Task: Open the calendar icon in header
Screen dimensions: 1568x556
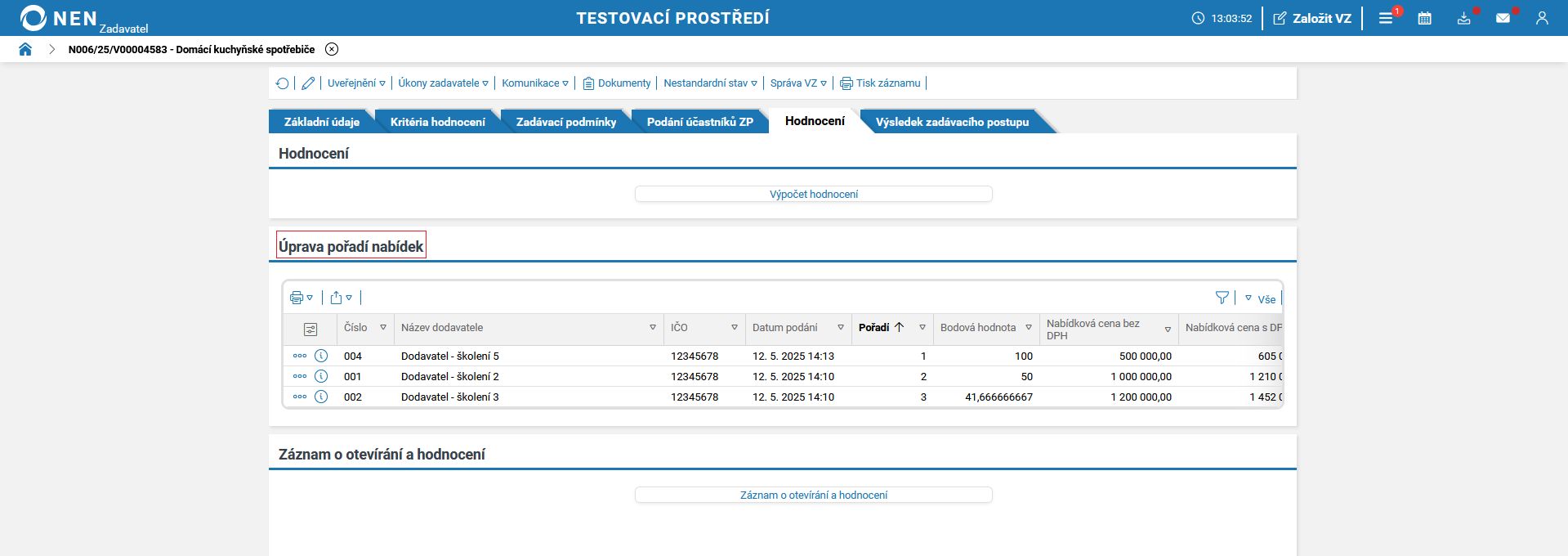Action: point(1425,18)
